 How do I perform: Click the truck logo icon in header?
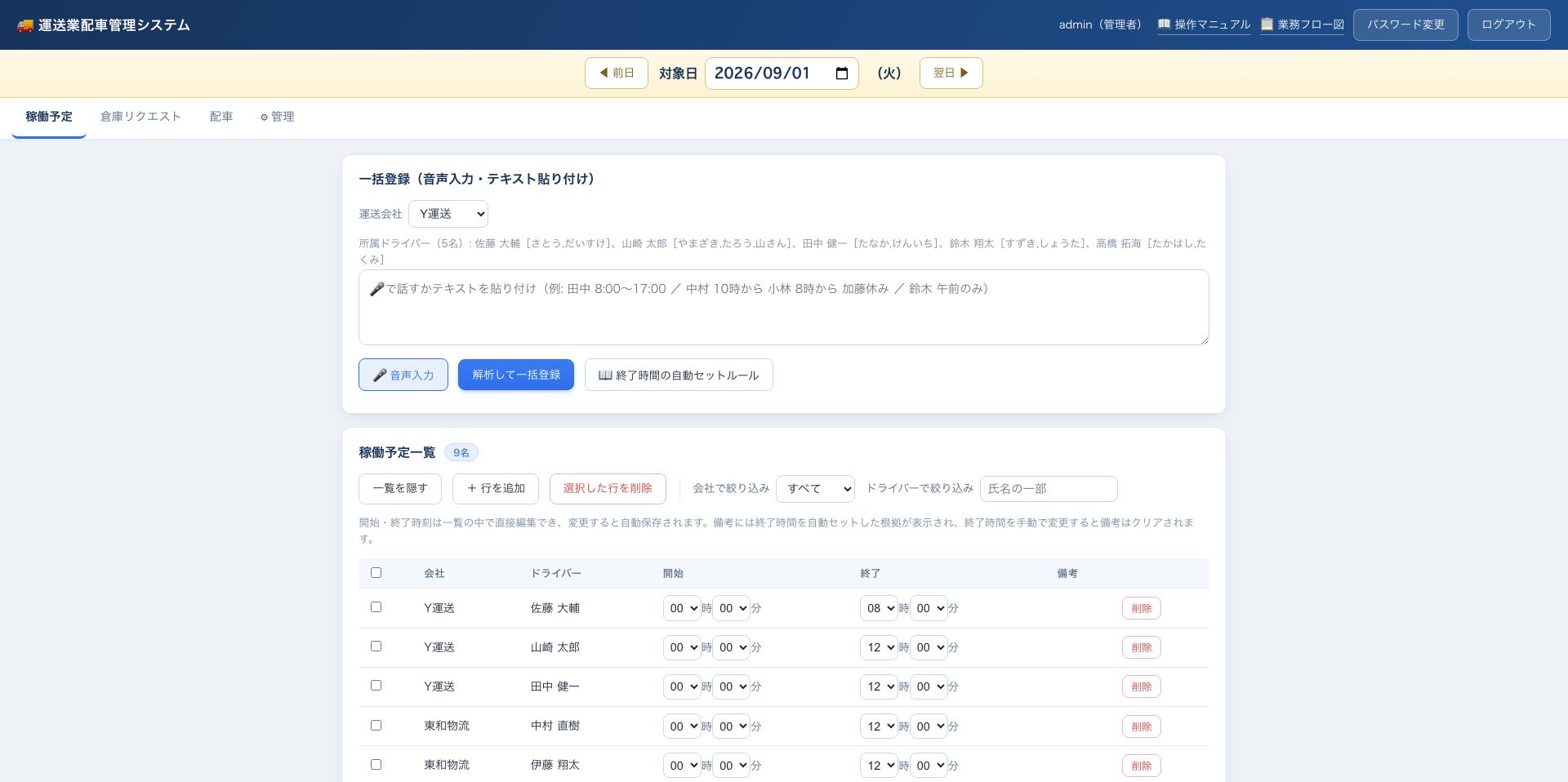[25, 25]
